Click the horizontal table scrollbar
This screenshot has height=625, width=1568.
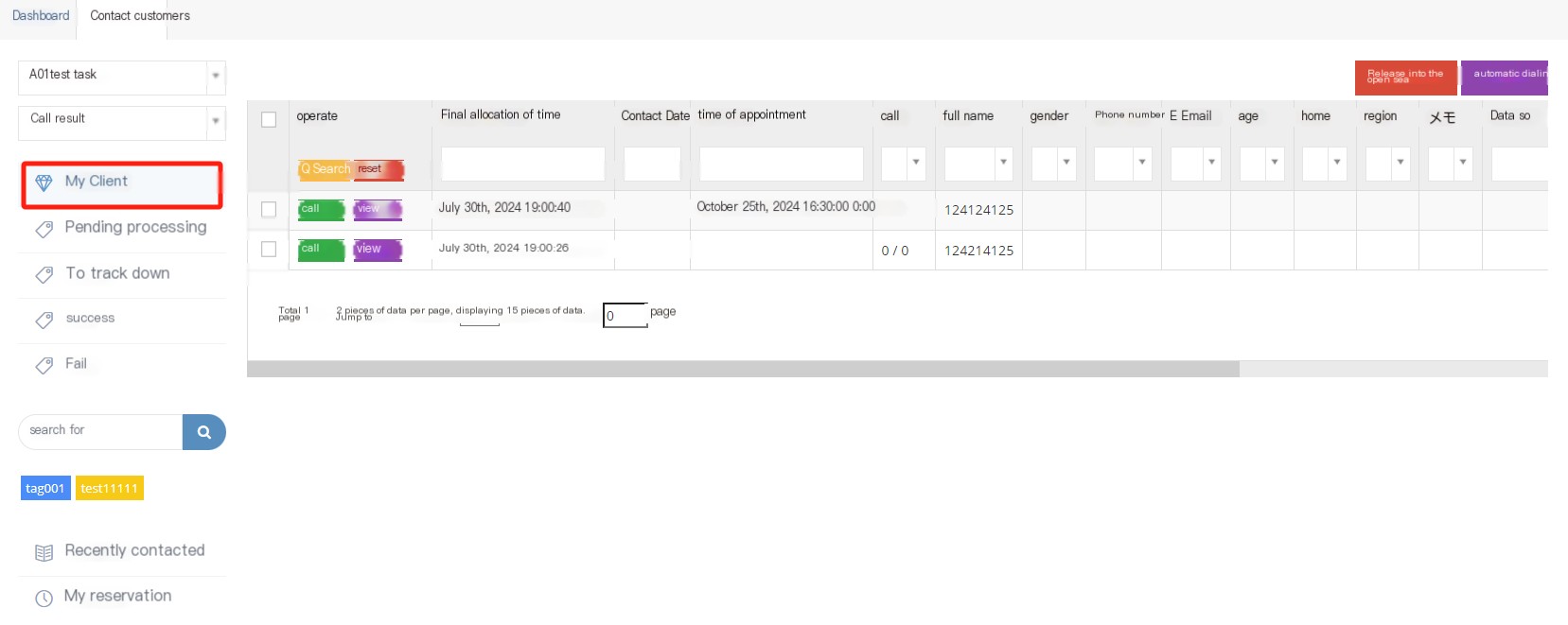743,369
